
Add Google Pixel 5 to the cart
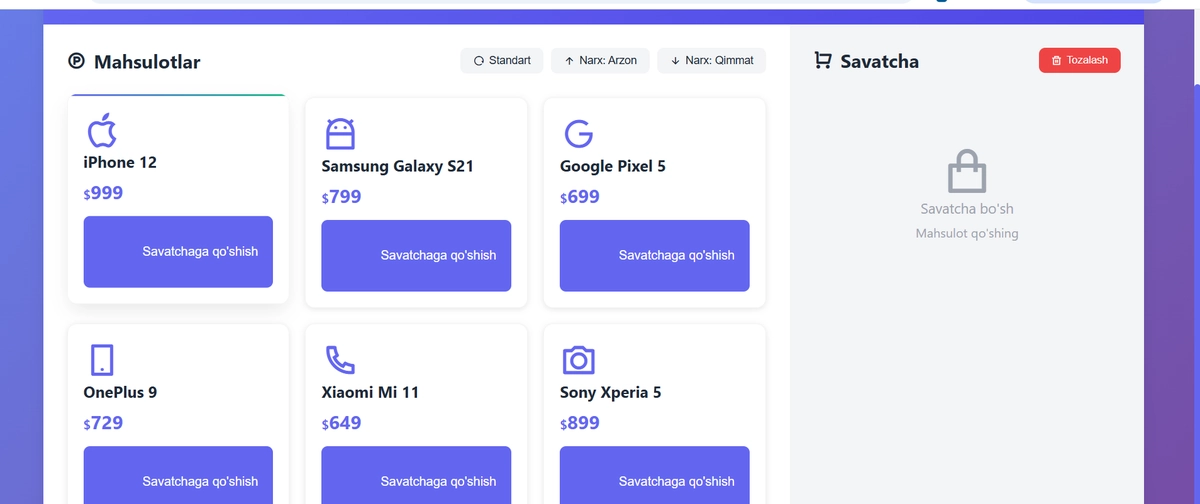[654, 256]
